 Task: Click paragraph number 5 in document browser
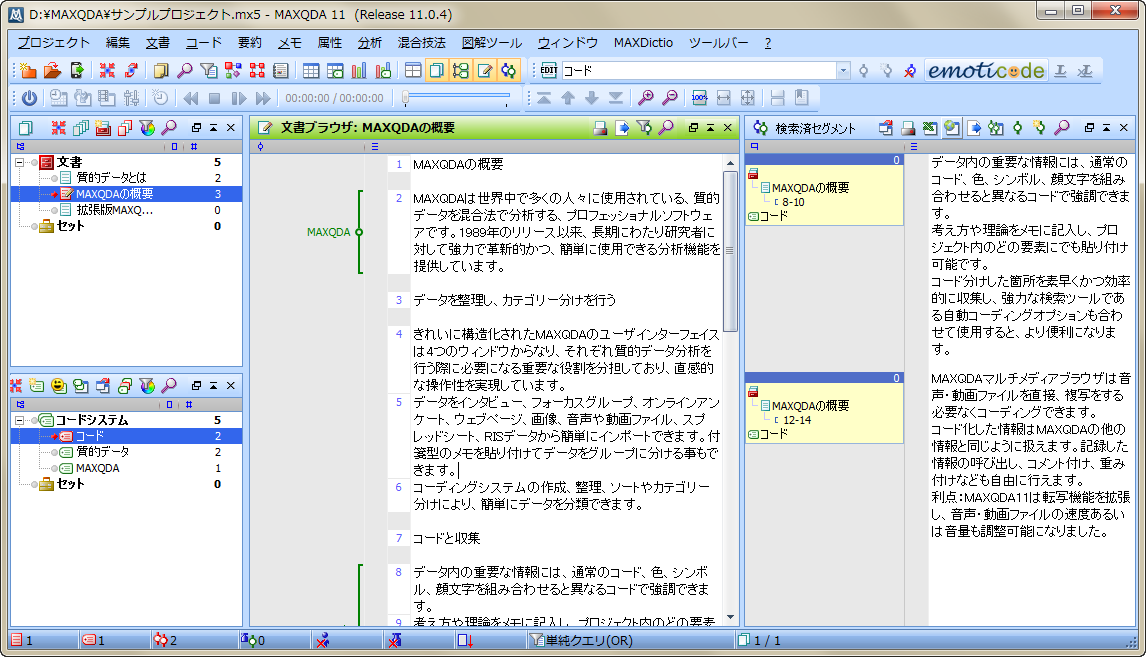pyautogui.click(x=399, y=402)
